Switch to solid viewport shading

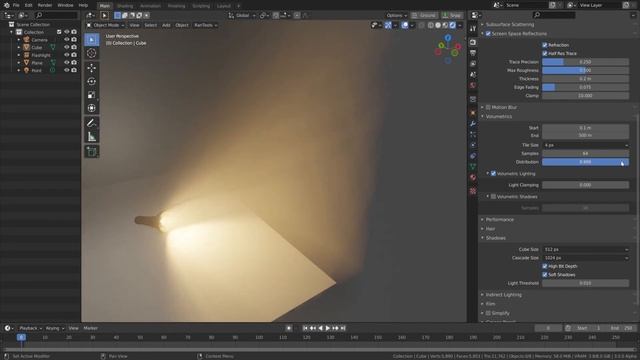tap(438, 25)
